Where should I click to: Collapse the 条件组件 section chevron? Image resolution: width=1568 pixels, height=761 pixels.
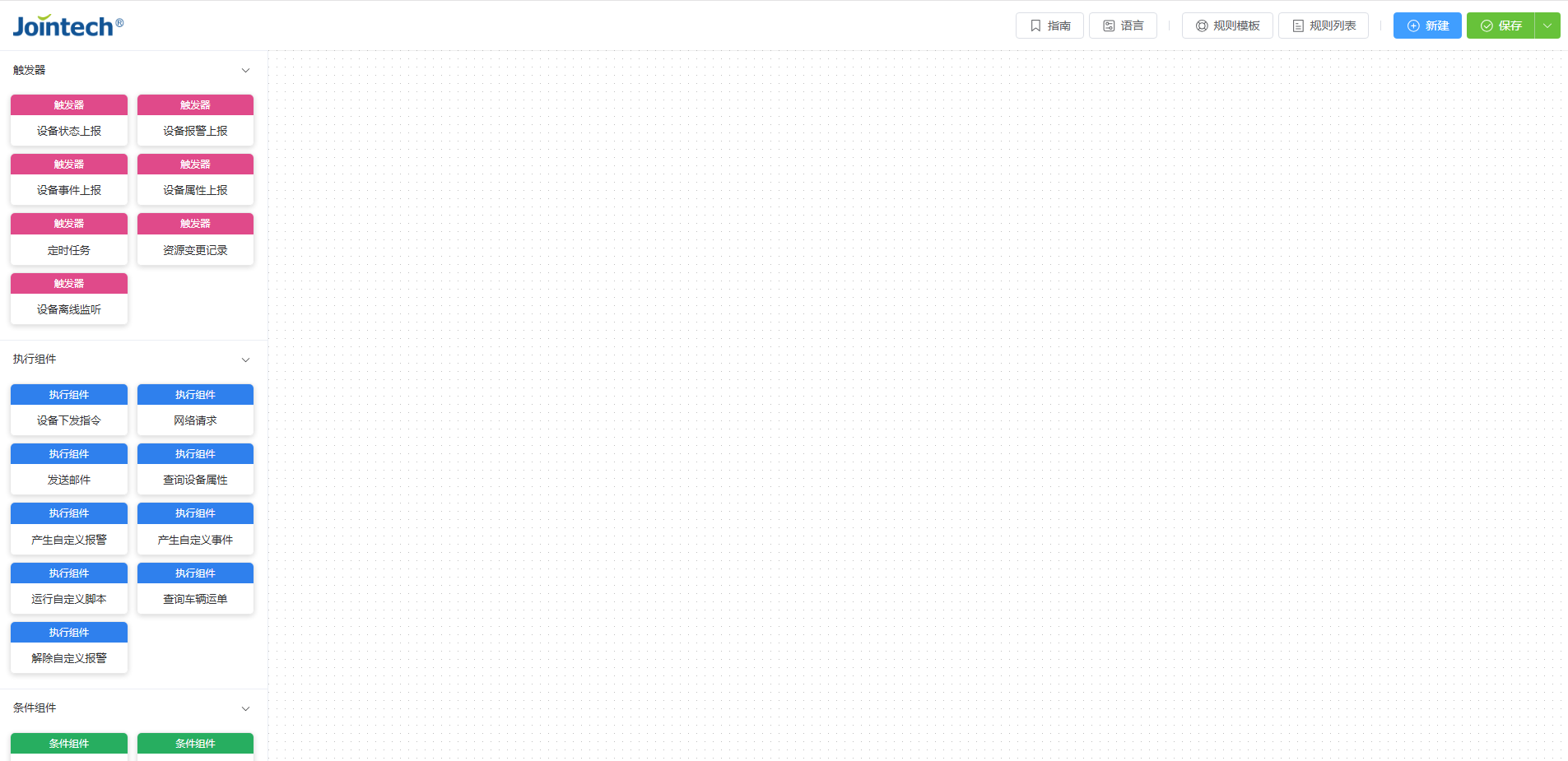point(245,708)
